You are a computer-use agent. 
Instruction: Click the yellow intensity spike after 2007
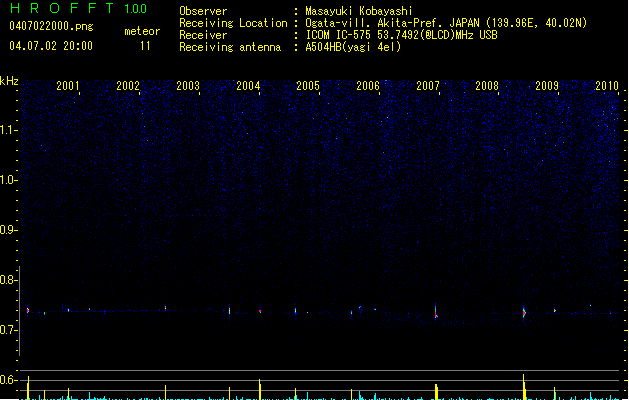pos(436,392)
